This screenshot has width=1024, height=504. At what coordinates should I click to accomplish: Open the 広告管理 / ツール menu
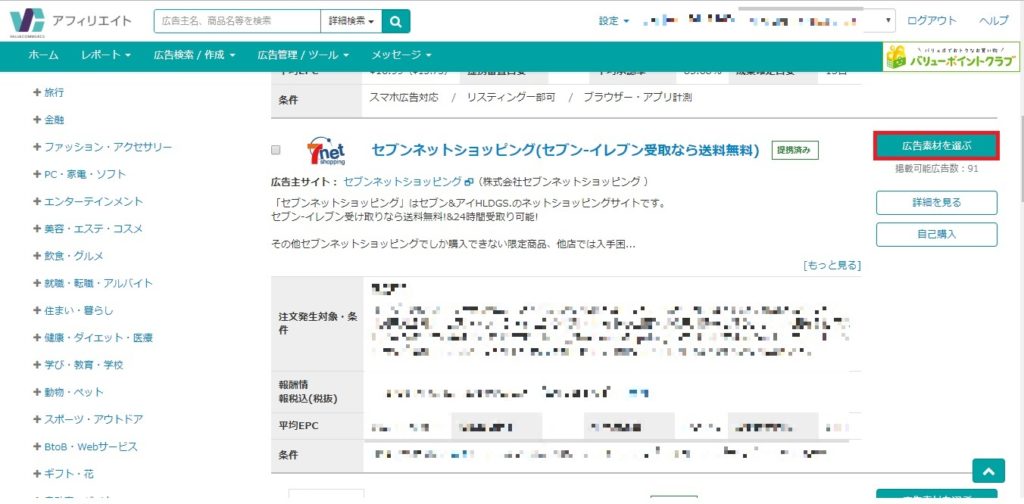(303, 55)
